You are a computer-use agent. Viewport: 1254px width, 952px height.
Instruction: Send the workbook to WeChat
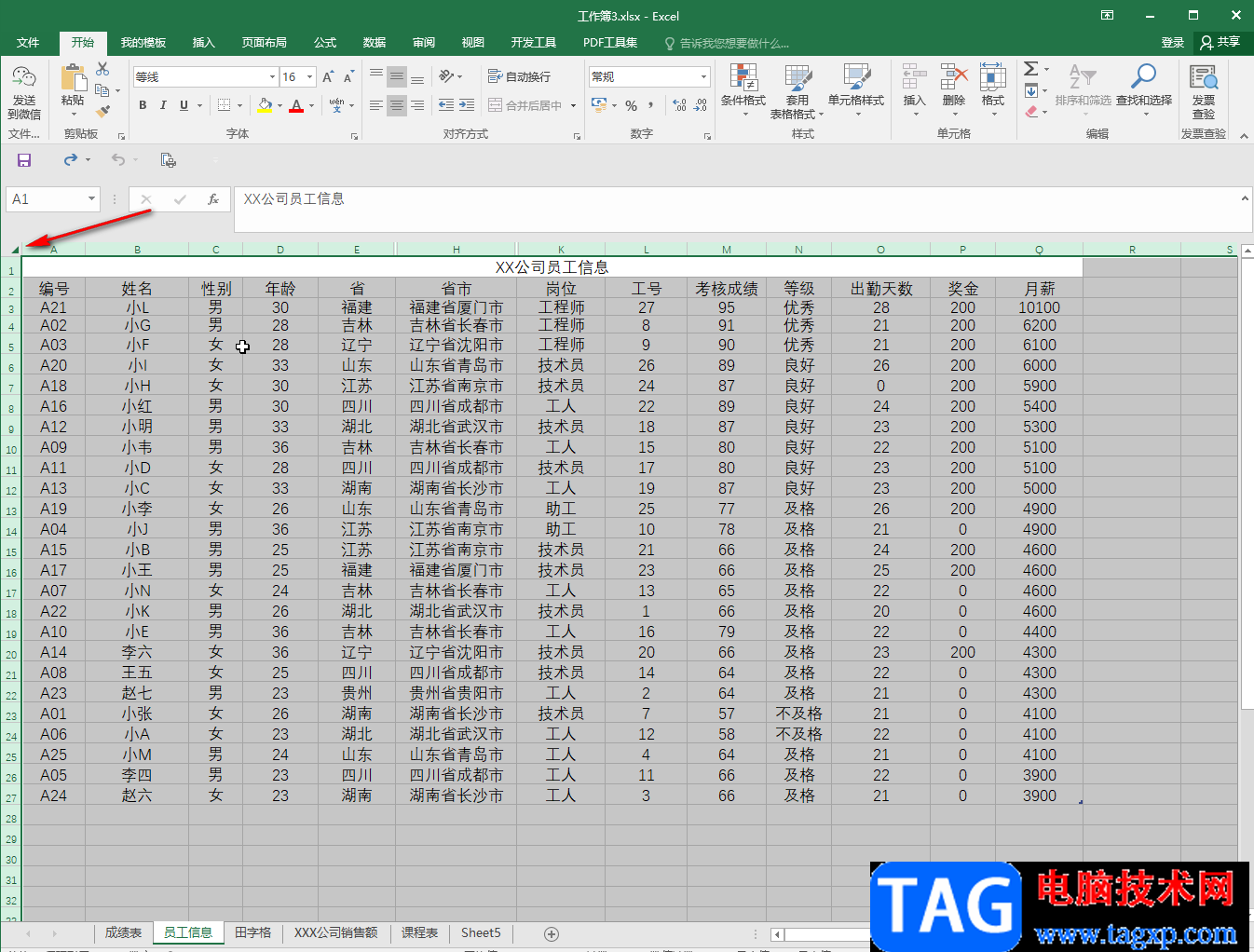24,91
